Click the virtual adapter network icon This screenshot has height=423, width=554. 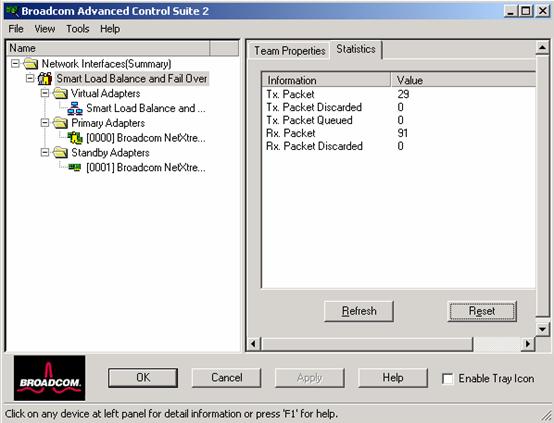[x=75, y=108]
